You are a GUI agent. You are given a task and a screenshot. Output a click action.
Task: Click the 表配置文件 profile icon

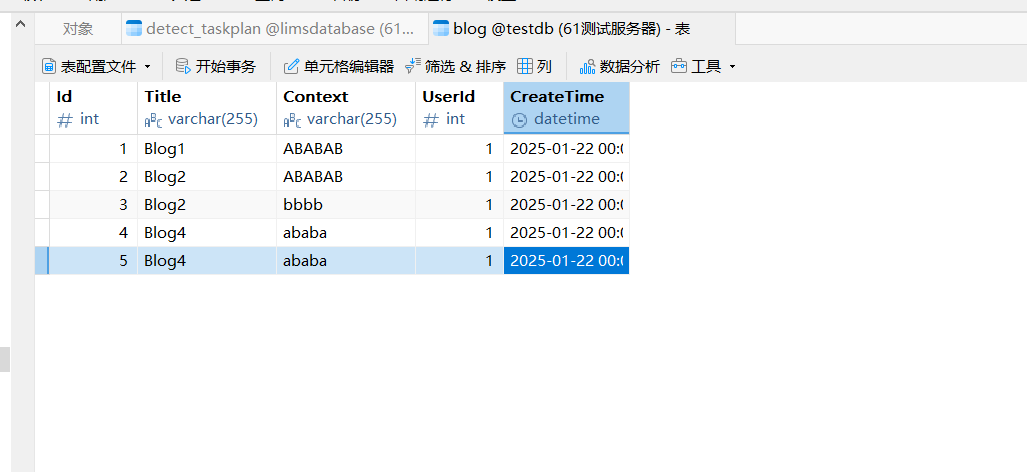coord(49,67)
